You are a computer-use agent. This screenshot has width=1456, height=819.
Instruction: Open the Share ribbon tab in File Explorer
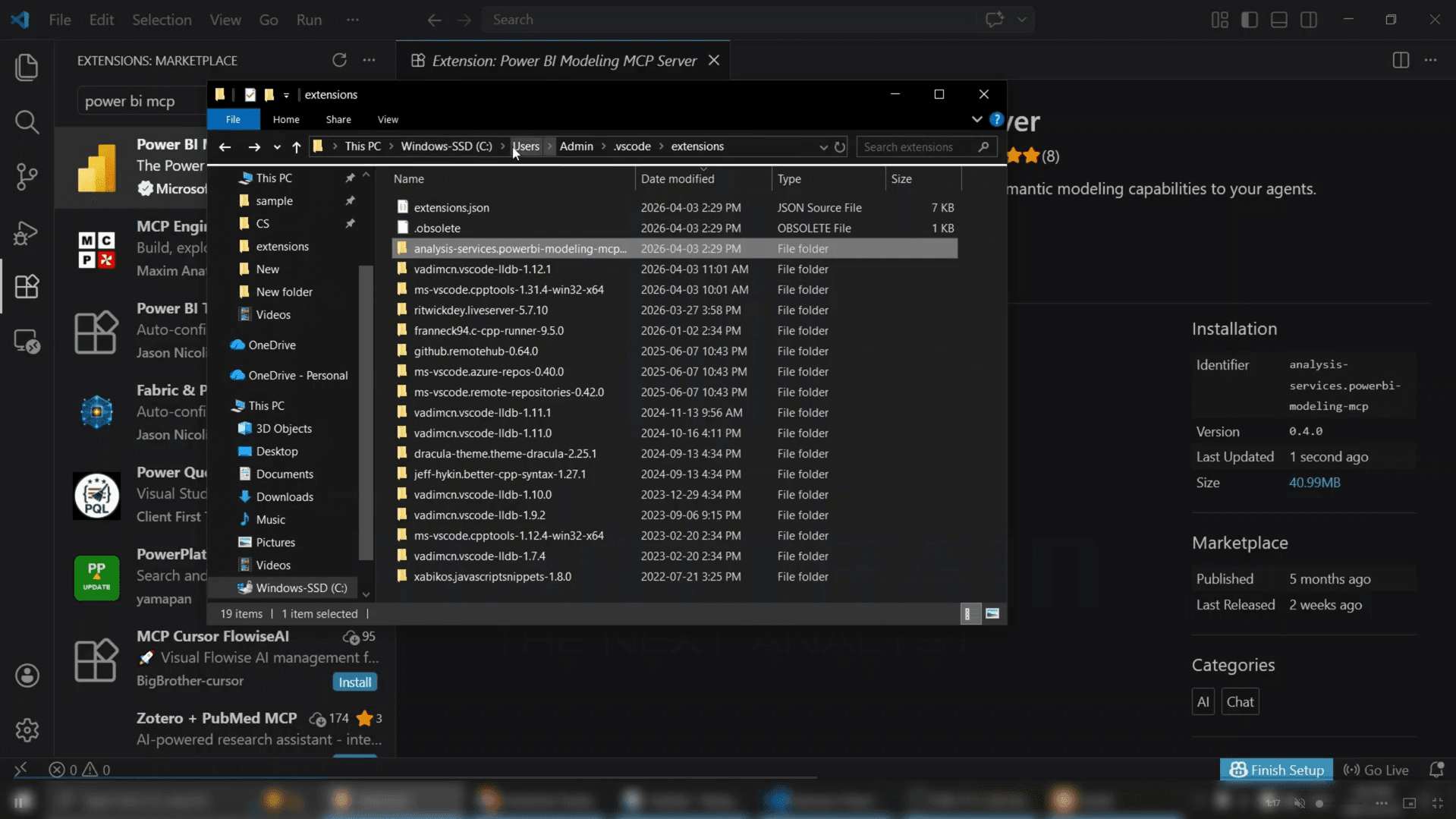(338, 119)
